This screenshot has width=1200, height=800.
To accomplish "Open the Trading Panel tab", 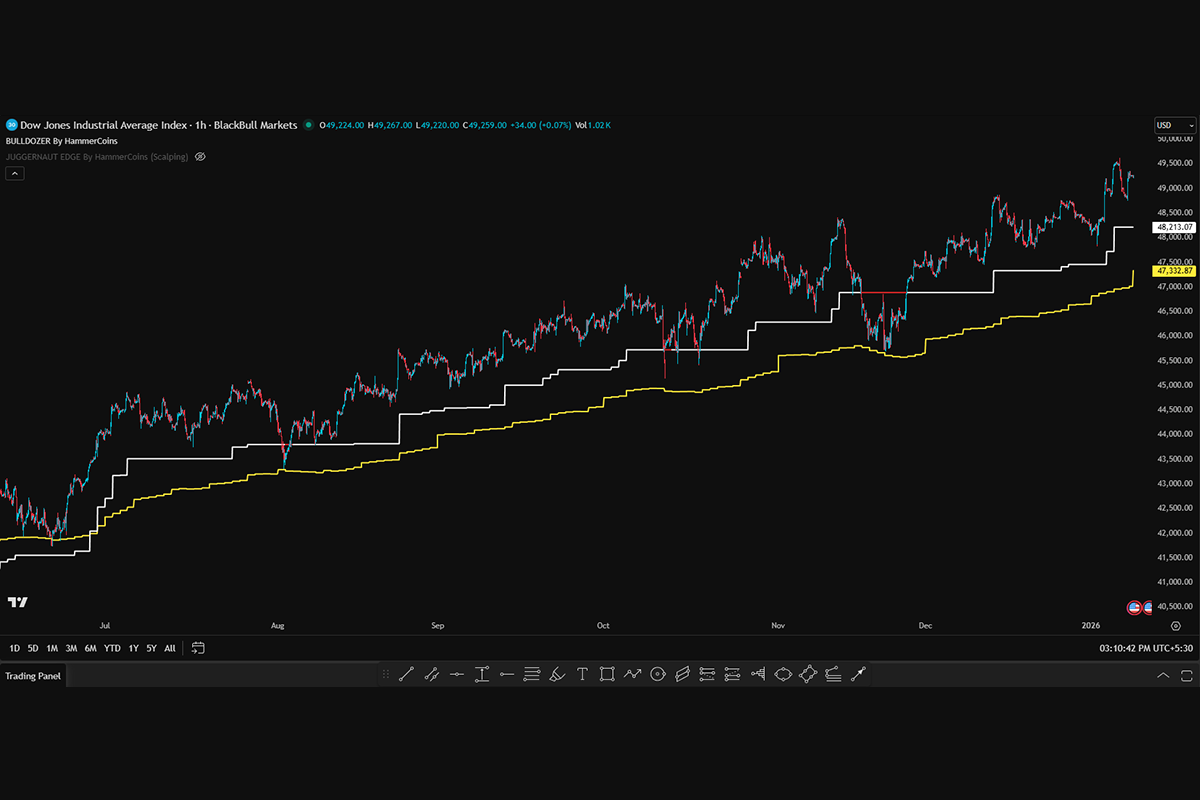I will pyautogui.click(x=33, y=676).
